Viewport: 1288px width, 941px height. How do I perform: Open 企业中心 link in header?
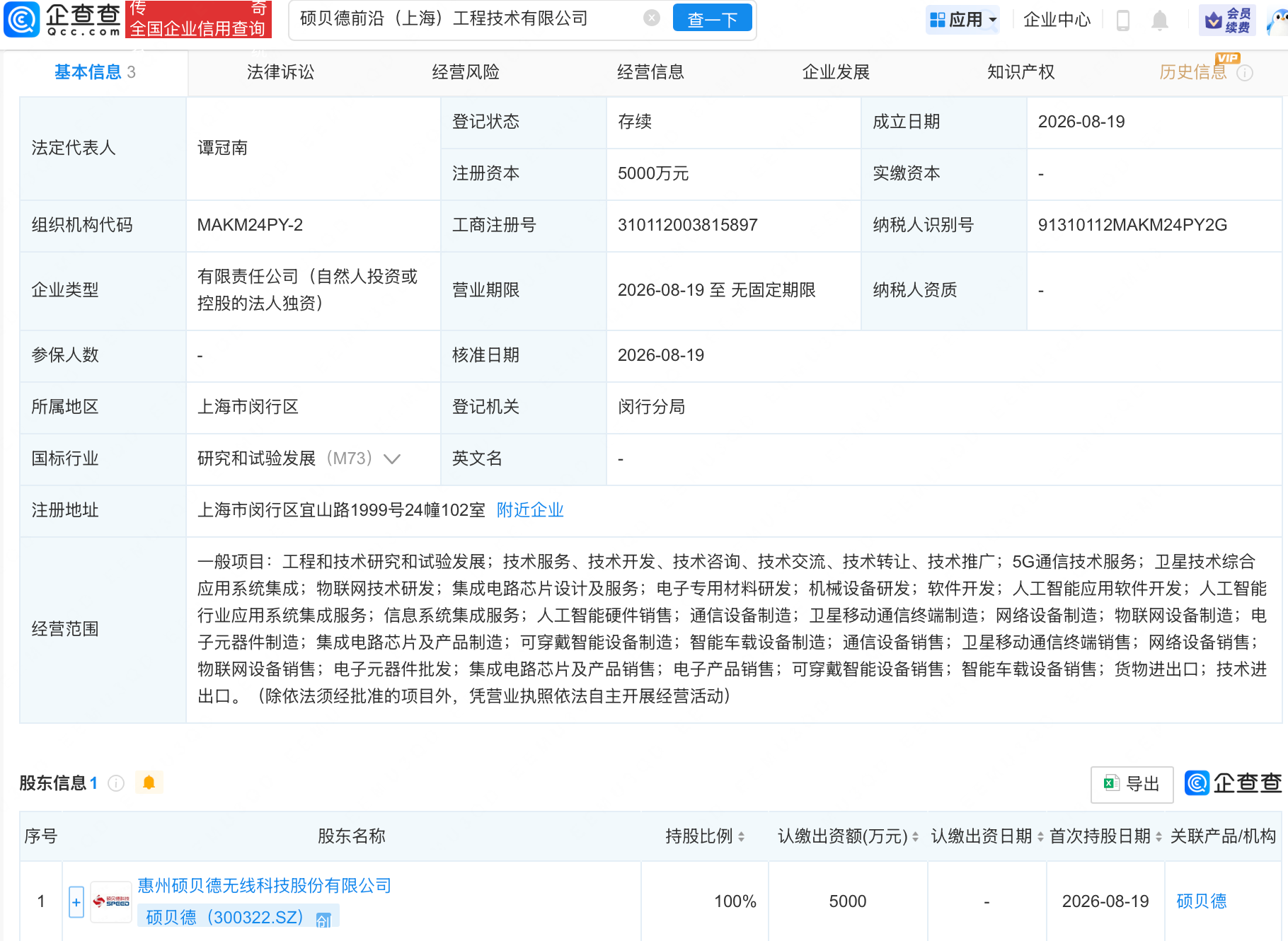pos(1057,20)
